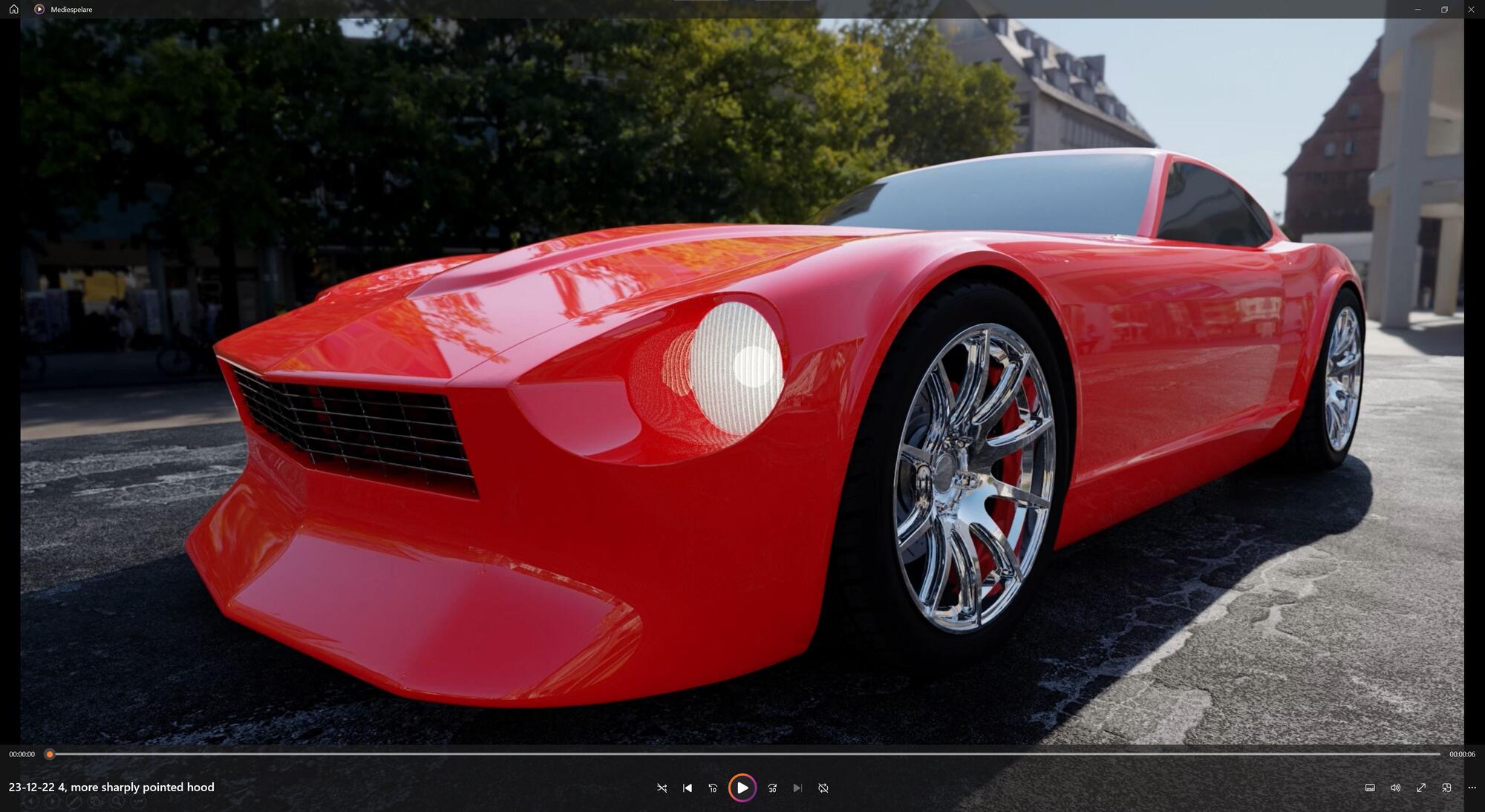
Task: Toggle repeat mode
Action: click(x=823, y=788)
